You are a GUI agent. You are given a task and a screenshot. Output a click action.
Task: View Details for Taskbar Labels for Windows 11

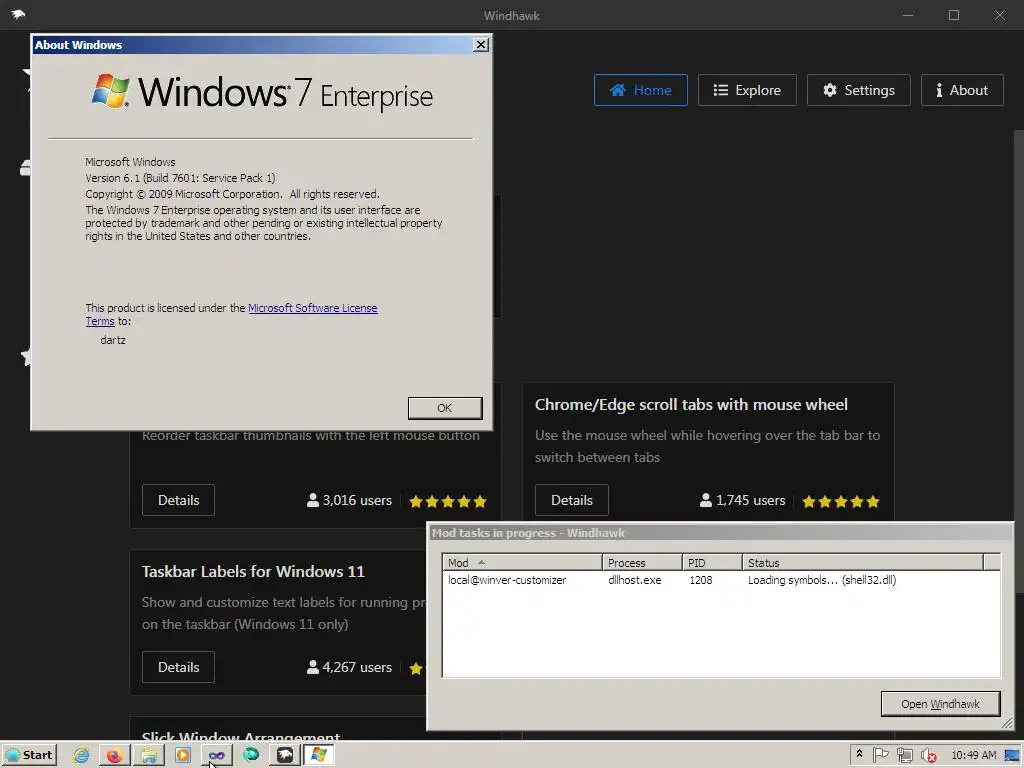click(x=178, y=667)
